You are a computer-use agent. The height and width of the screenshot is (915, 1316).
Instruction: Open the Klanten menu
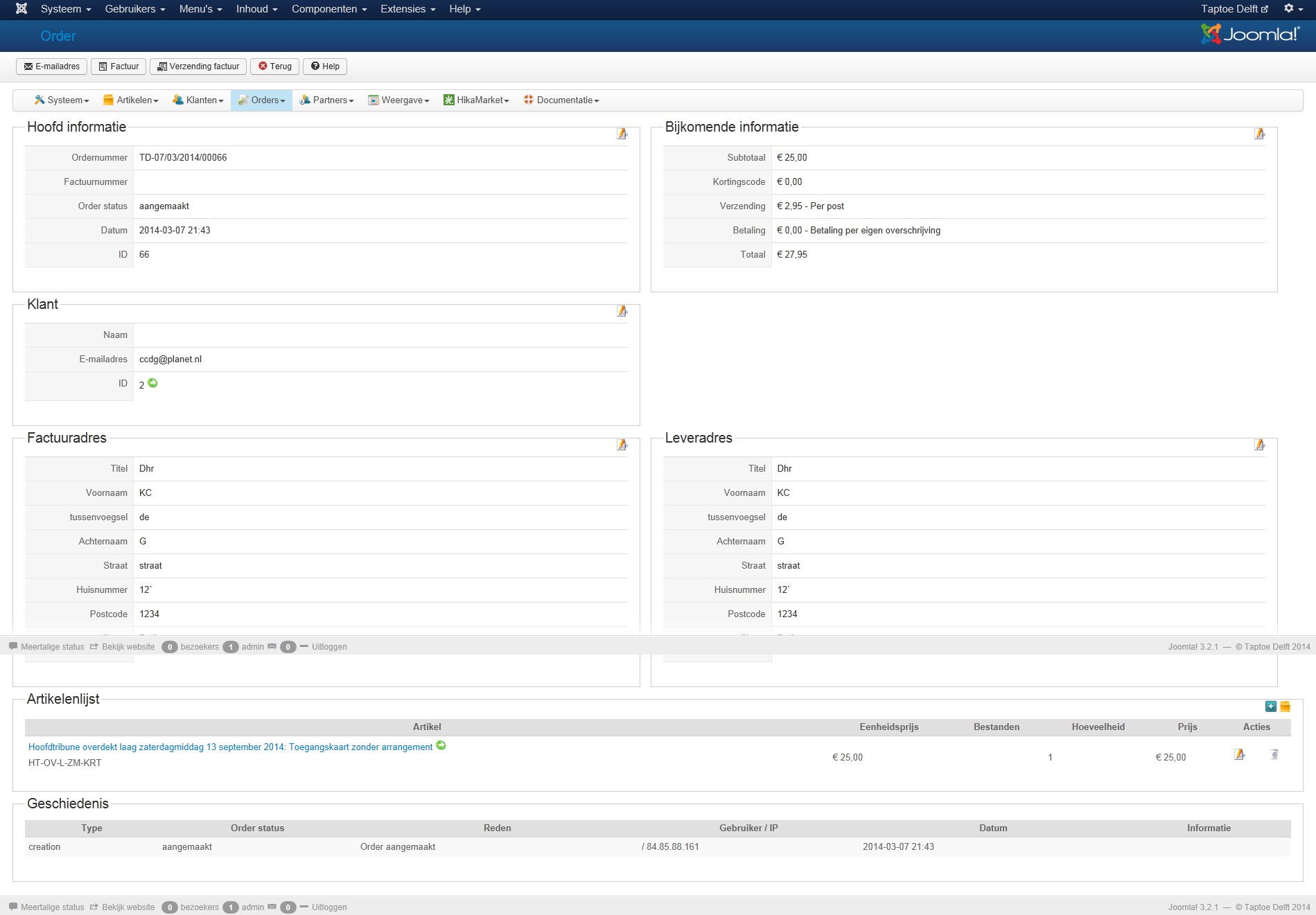click(198, 100)
